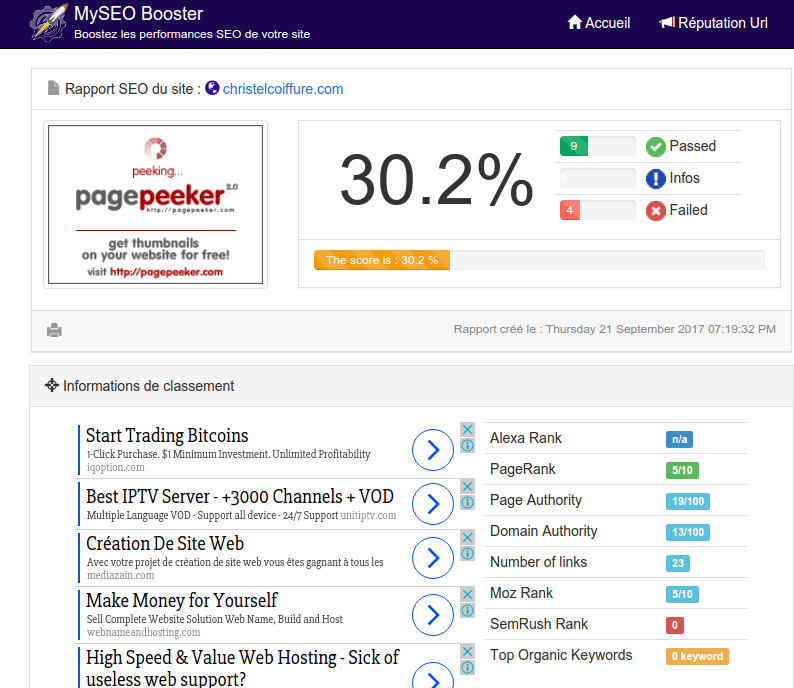Screen dimensions: 794x688
Task: Close the Best IPTV Server ad
Action: [x=467, y=486]
